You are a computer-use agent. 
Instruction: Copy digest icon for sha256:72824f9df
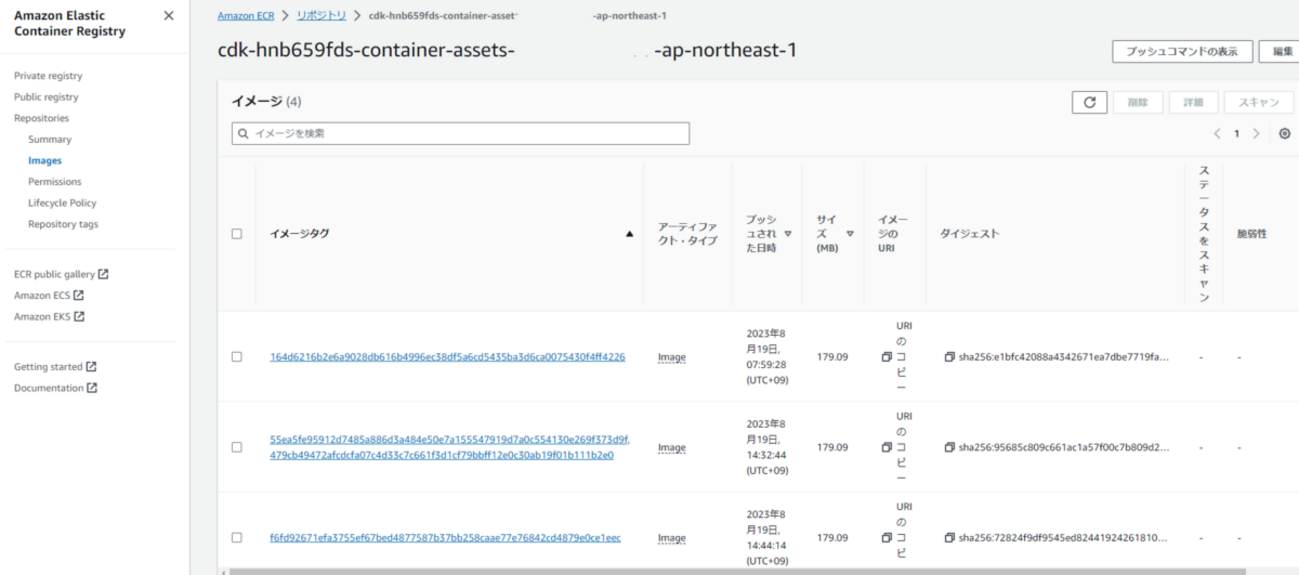tap(949, 538)
